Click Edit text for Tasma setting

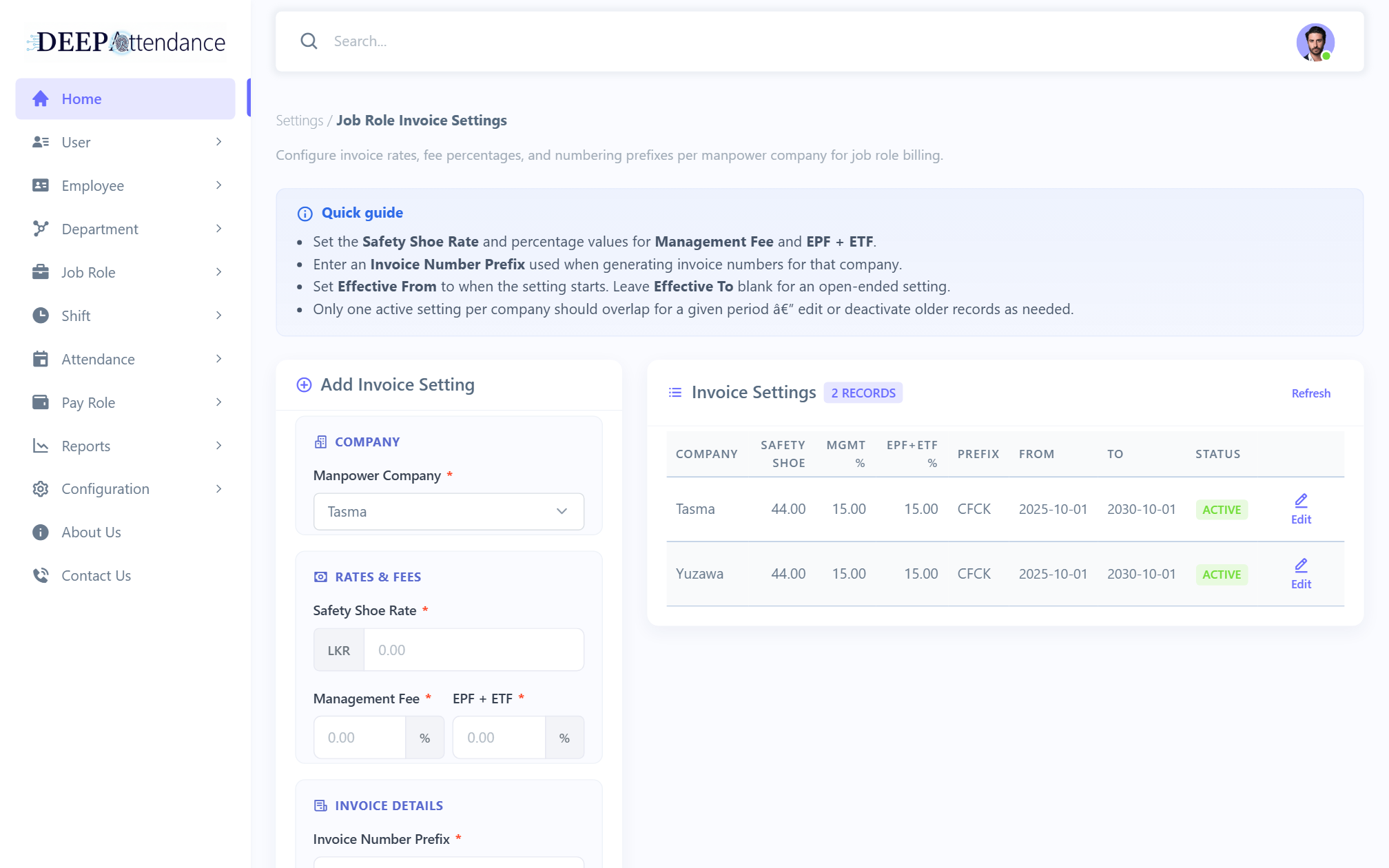pos(1301,519)
